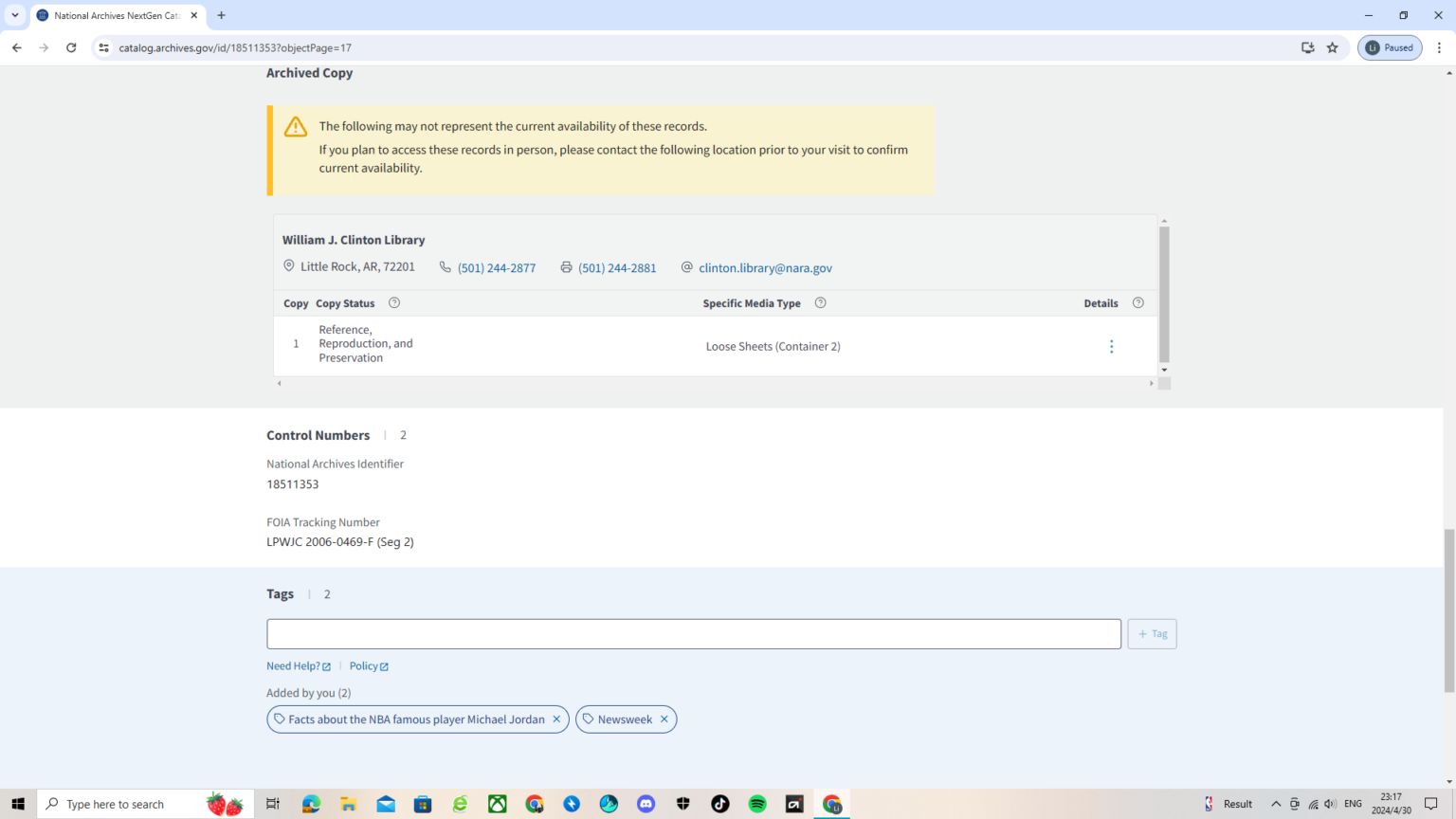Open the Details three-dots menu for copy 1
This screenshot has width=1456, height=819.
click(1111, 346)
